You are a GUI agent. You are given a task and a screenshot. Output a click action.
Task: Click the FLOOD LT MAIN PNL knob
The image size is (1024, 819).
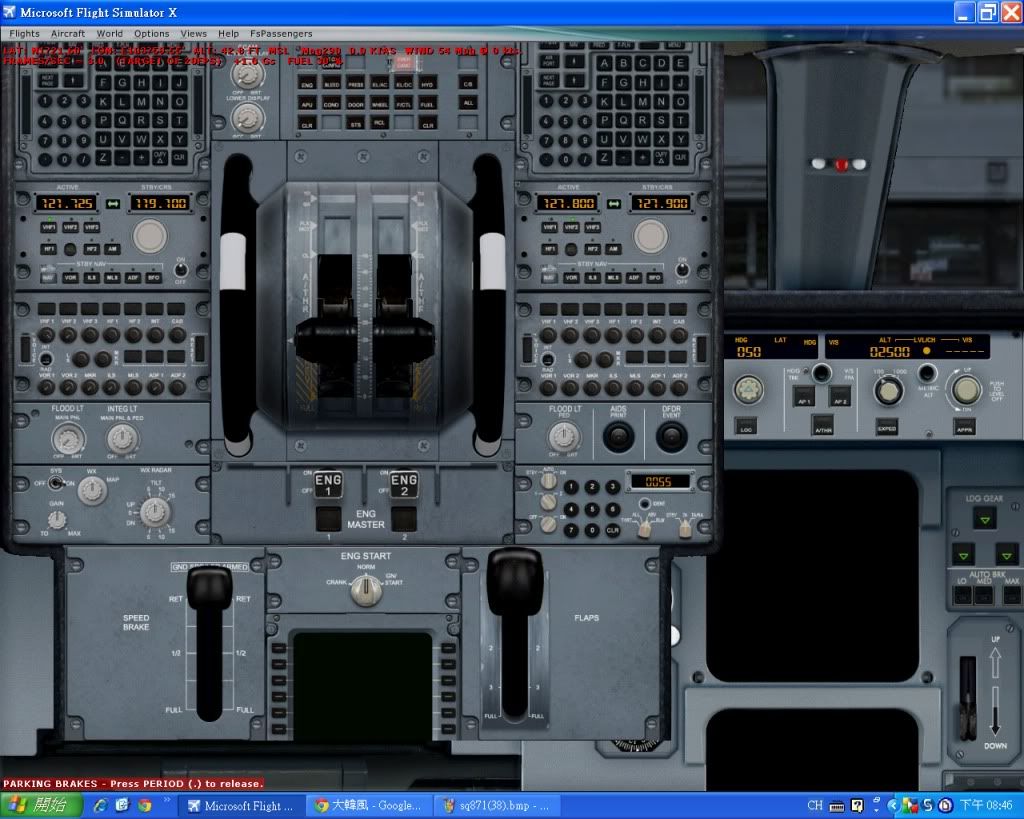(68, 439)
